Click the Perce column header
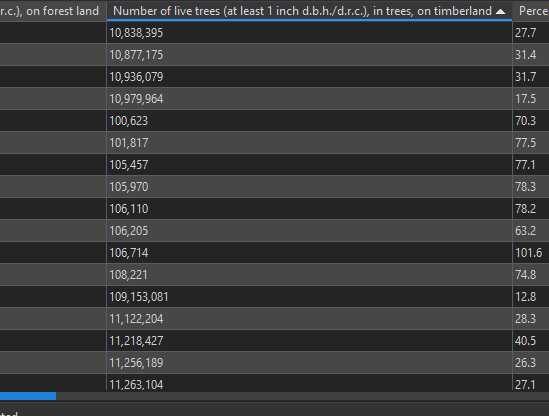This screenshot has width=549, height=416. (x=531, y=11)
